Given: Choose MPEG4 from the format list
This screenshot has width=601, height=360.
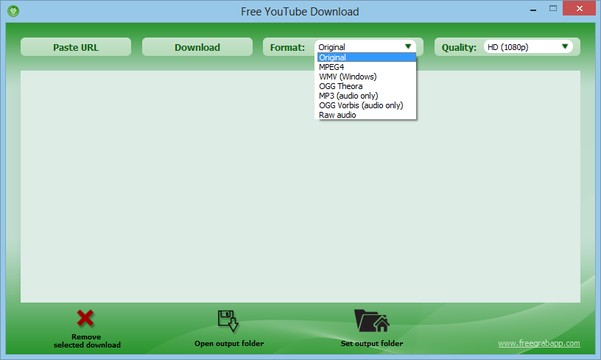Looking at the screenshot, I should [366, 67].
